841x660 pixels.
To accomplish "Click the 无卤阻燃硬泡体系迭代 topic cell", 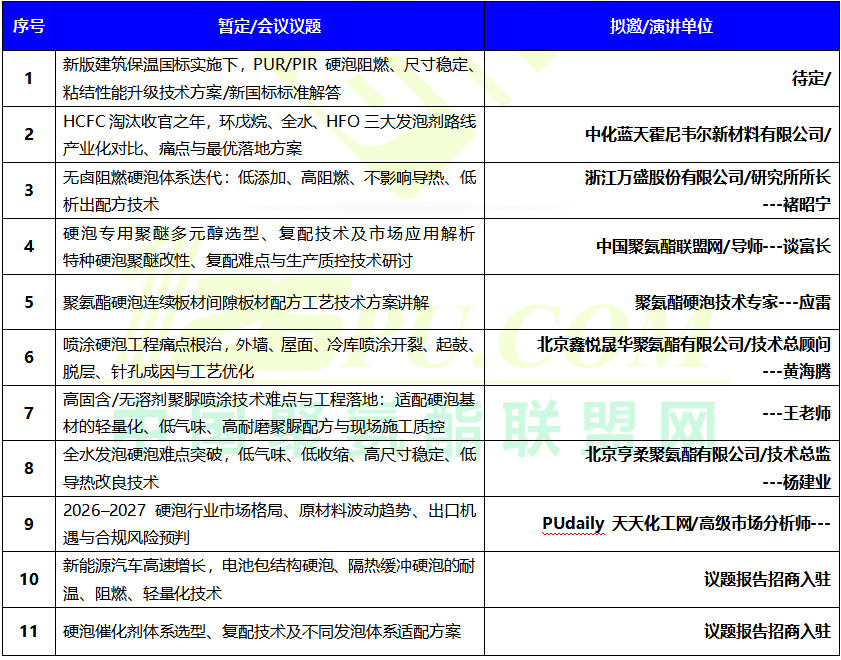I will tap(270, 190).
